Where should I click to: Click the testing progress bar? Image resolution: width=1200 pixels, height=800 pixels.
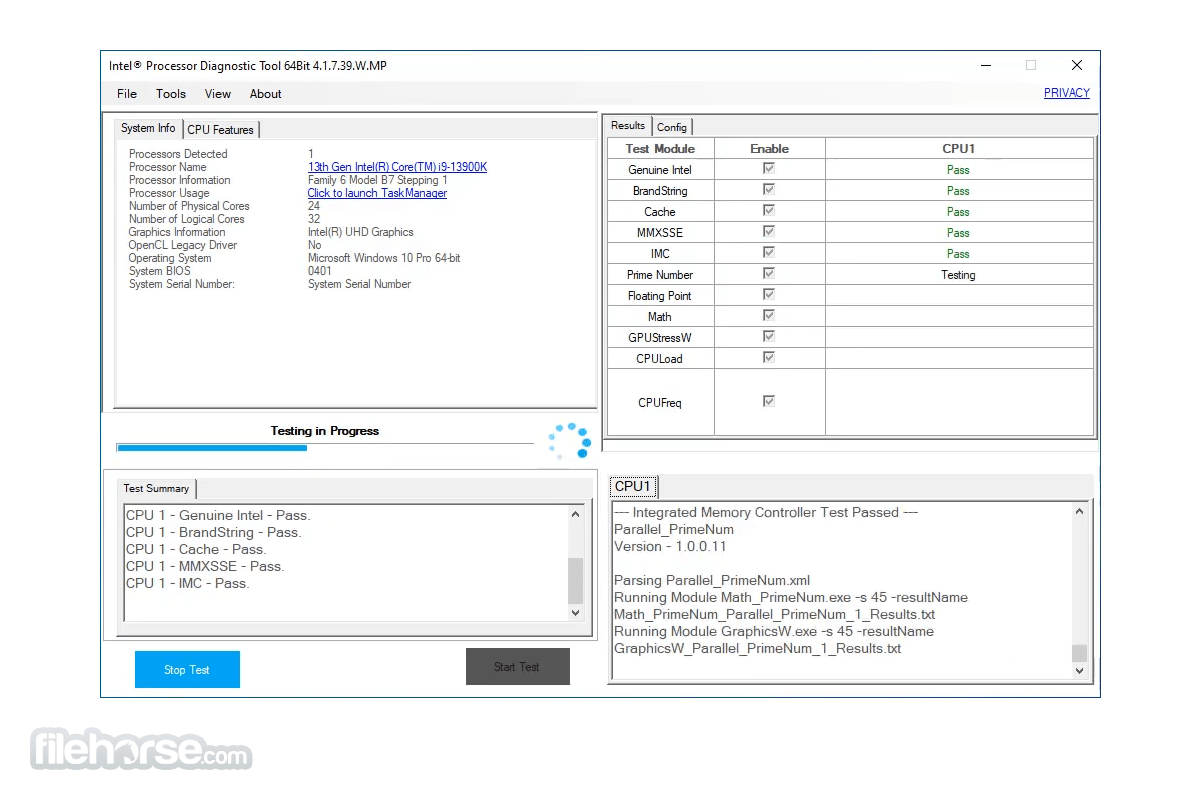click(x=325, y=447)
